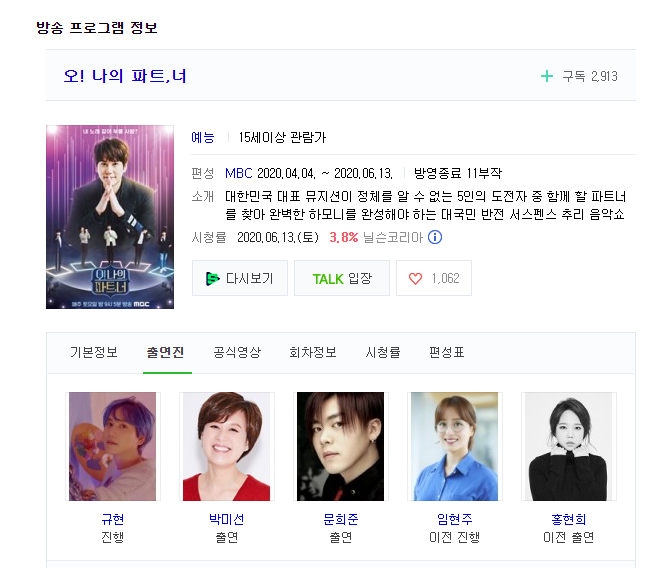Viewport: 650px width, 568px height.
Task: Select the 출연진 tab
Action: tap(165, 352)
